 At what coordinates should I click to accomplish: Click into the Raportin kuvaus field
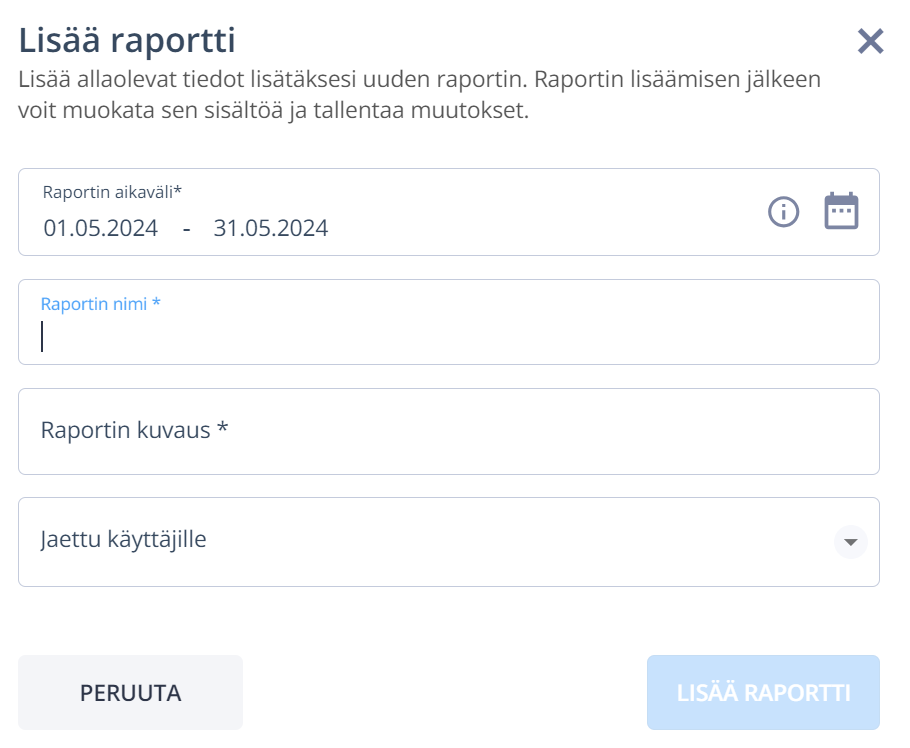coord(449,431)
